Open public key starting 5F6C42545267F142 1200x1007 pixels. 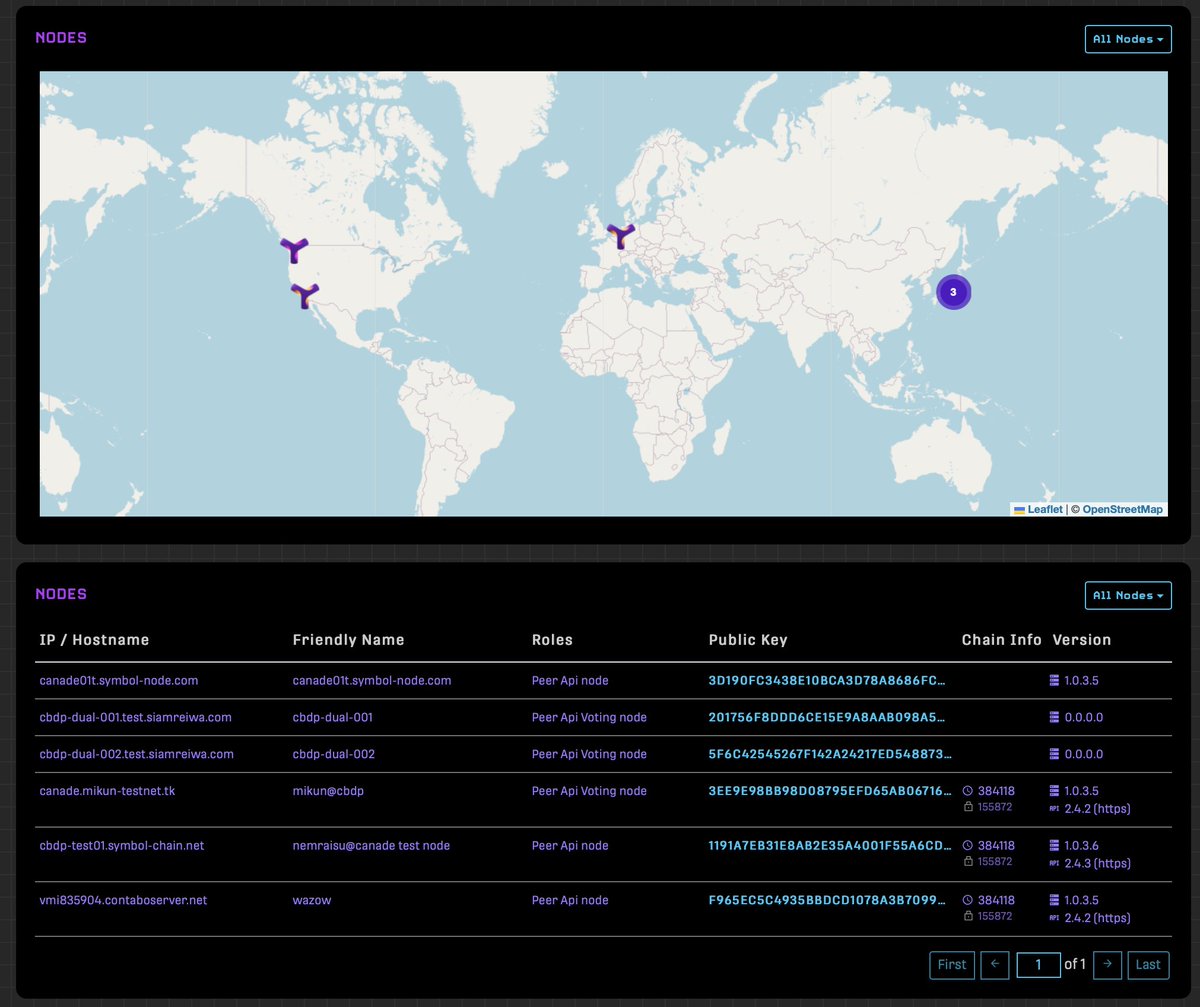831,754
